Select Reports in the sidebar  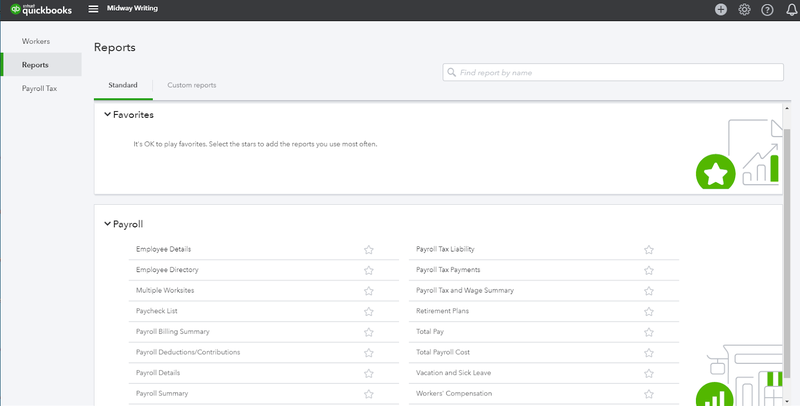pos(41,65)
